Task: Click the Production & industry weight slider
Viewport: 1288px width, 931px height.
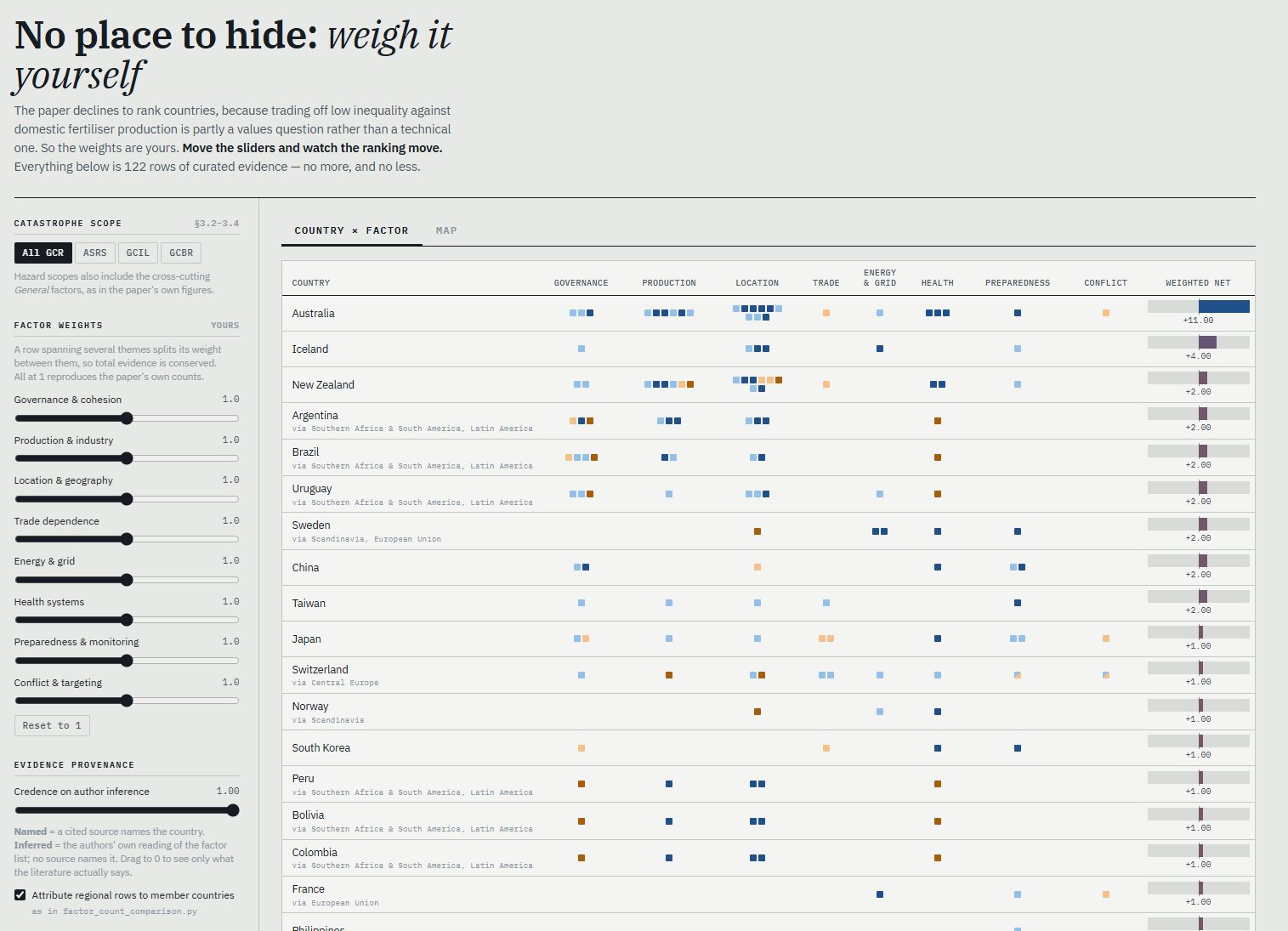Action: tap(127, 458)
